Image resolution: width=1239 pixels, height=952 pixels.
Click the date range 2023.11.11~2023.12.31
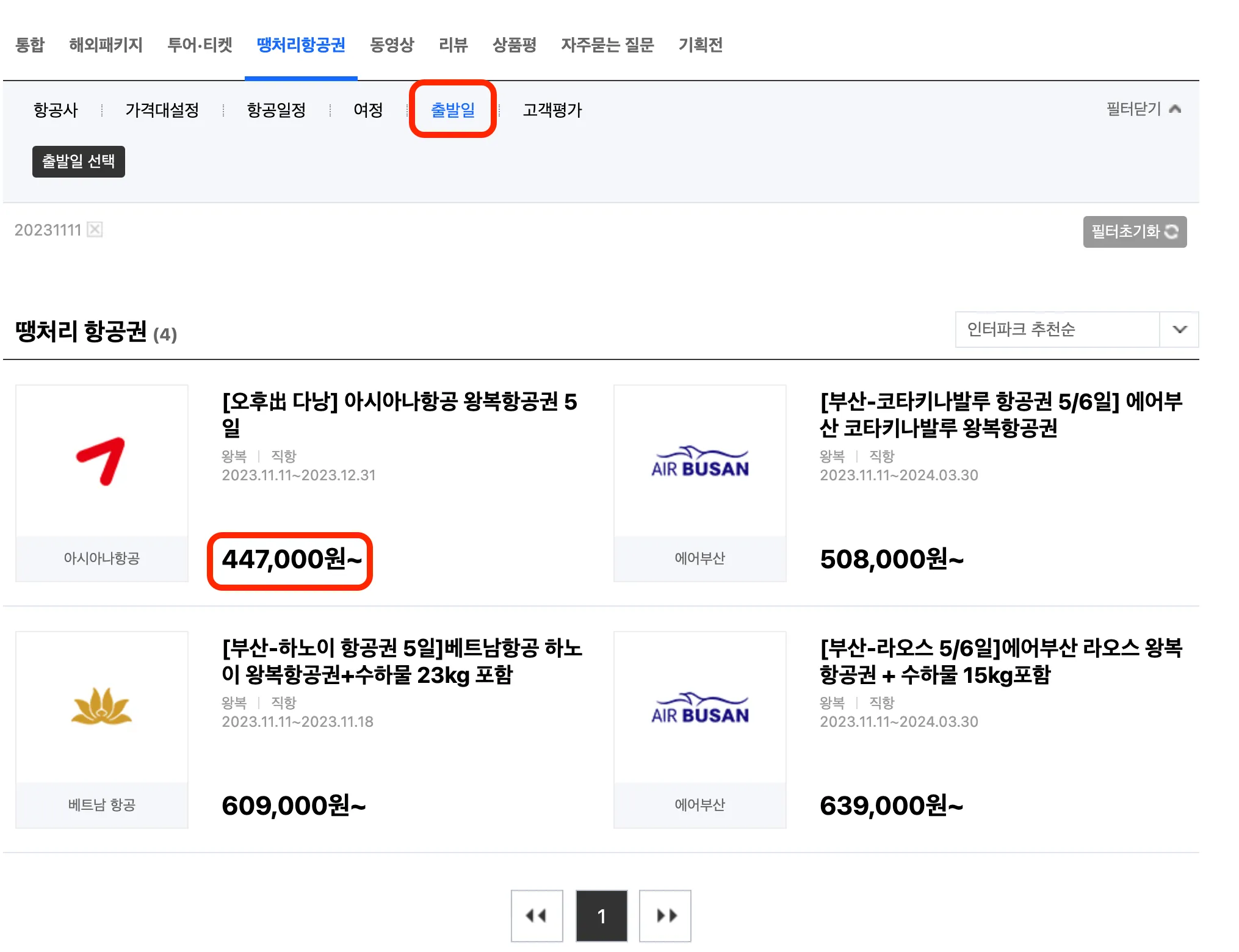(298, 475)
